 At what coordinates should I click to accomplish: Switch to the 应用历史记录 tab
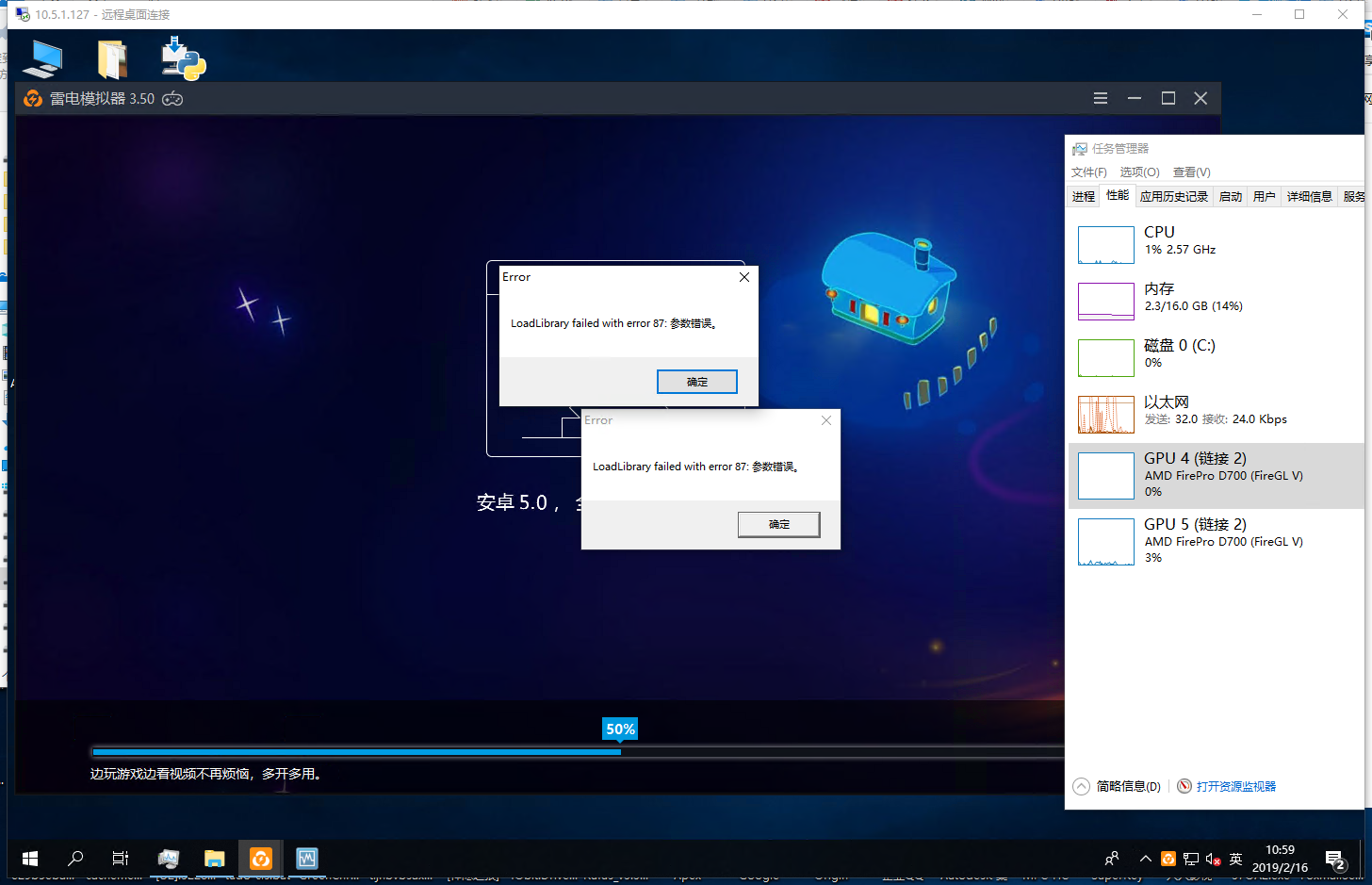click(1173, 196)
